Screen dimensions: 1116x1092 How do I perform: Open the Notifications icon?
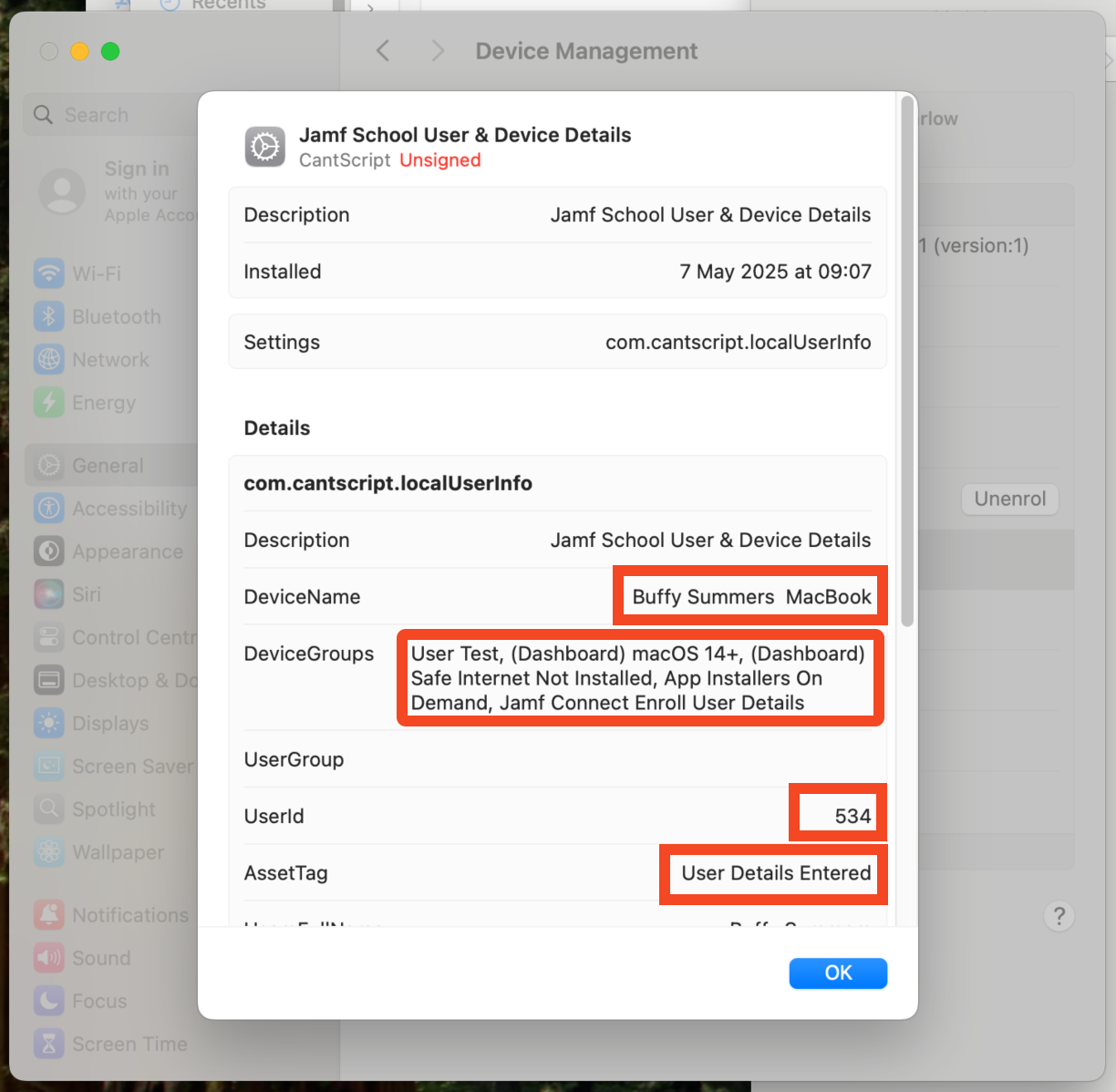pyautogui.click(x=49, y=915)
